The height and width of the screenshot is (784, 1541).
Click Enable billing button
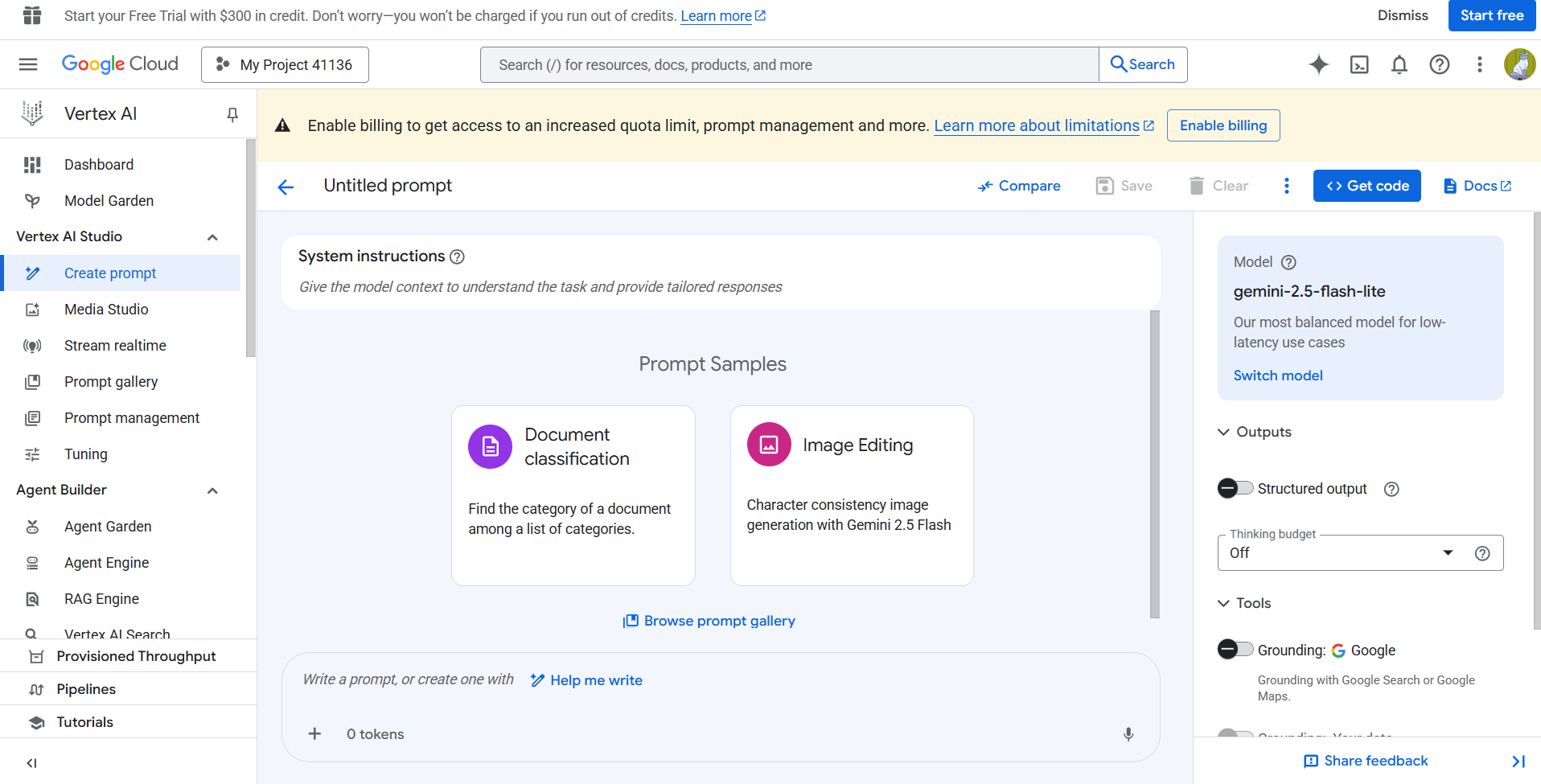(1223, 125)
